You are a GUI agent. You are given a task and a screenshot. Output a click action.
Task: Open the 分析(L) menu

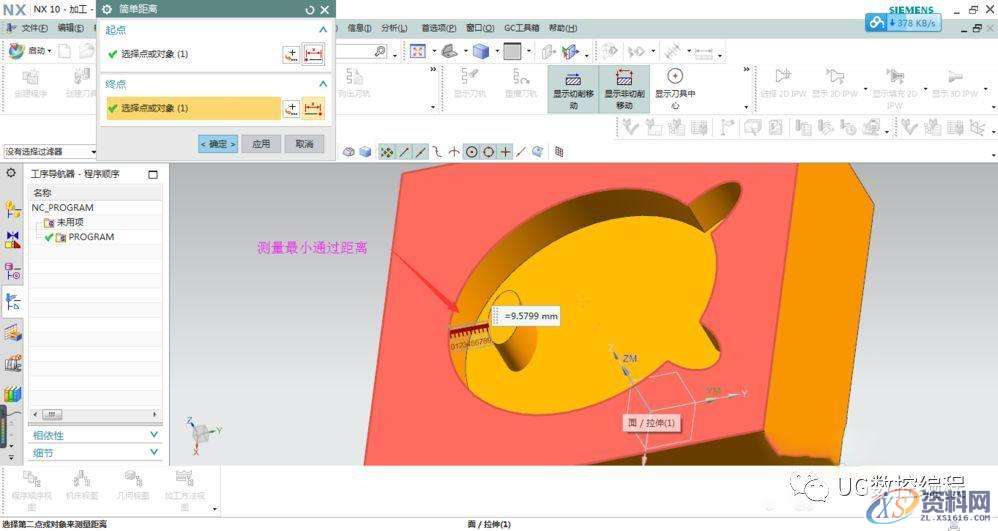click(x=394, y=28)
